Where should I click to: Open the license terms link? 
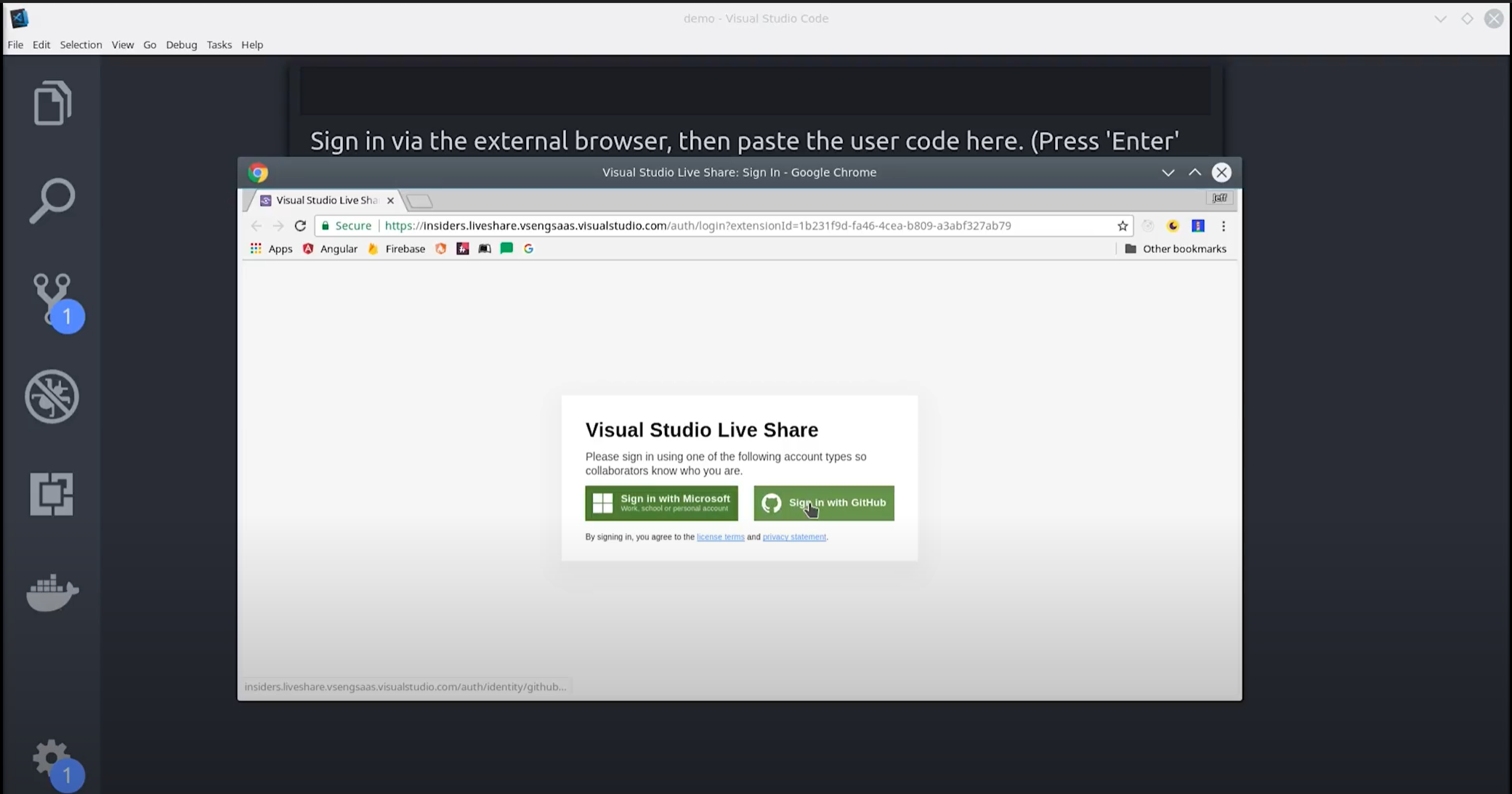720,537
